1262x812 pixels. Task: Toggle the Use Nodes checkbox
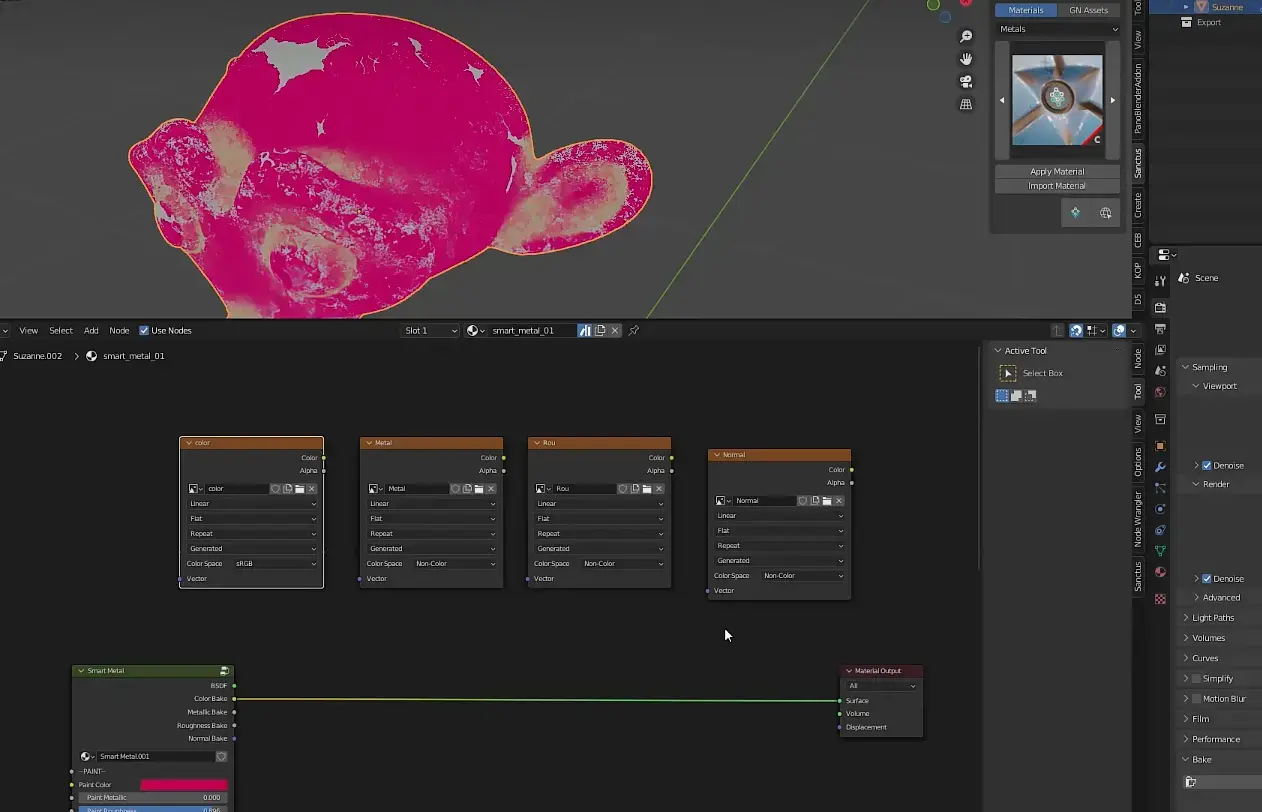(x=144, y=331)
